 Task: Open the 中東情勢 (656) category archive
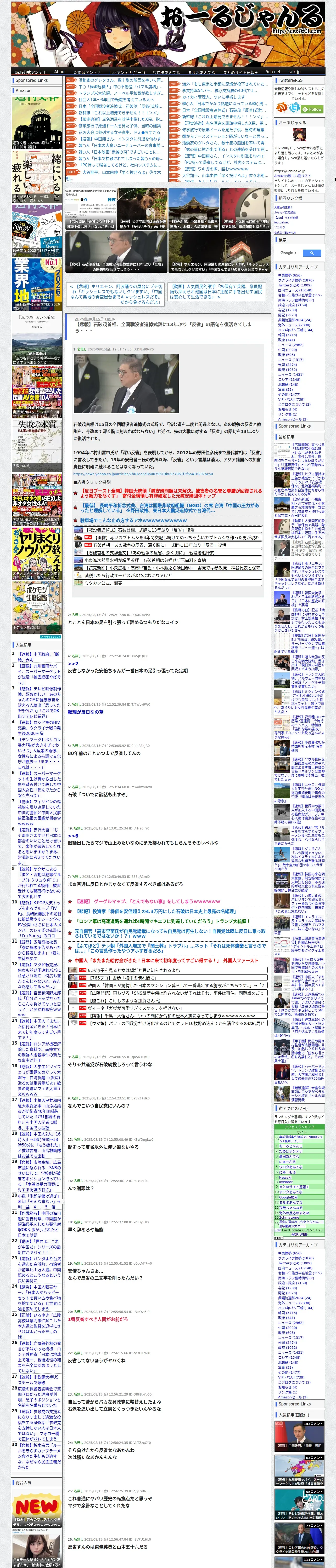290,275
